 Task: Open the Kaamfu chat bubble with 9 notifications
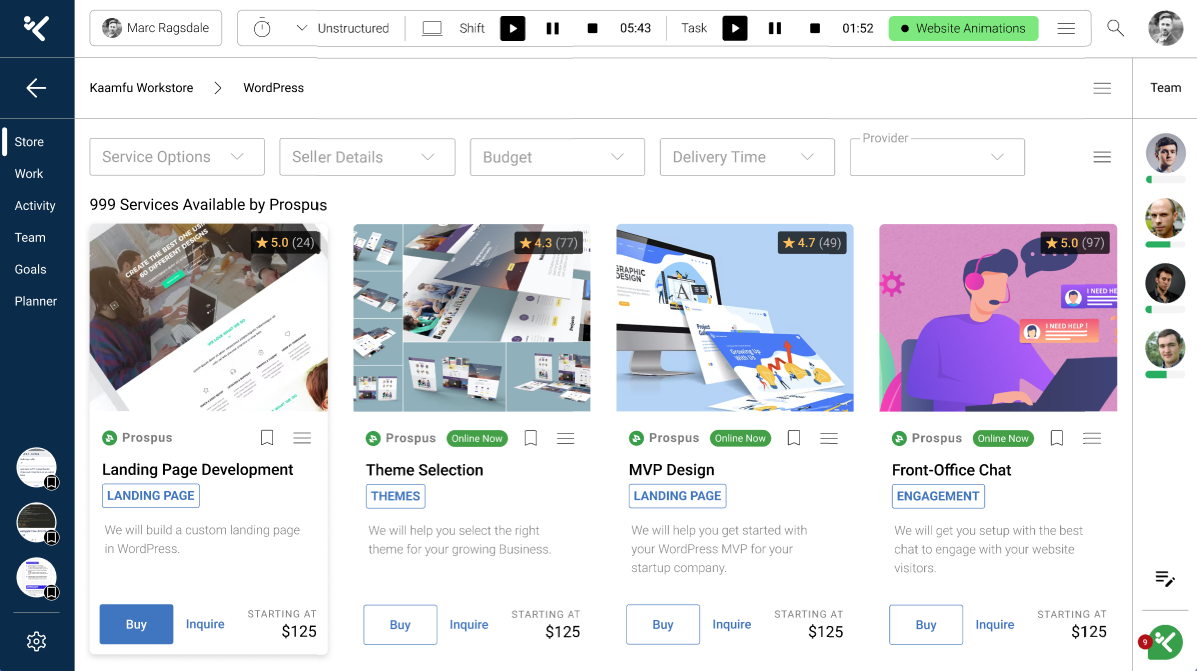click(1164, 642)
